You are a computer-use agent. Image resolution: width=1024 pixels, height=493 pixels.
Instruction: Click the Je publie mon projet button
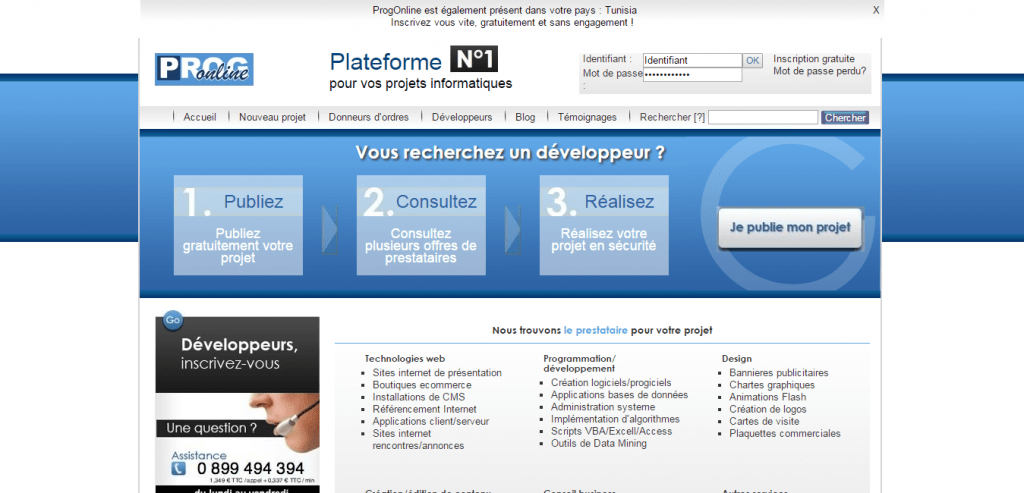coord(790,228)
